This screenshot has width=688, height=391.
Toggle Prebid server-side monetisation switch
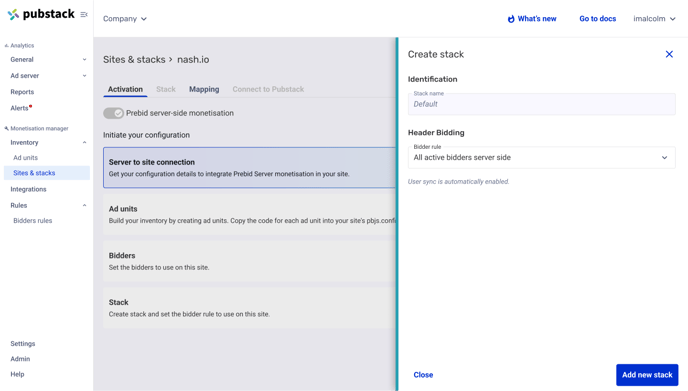(x=113, y=113)
